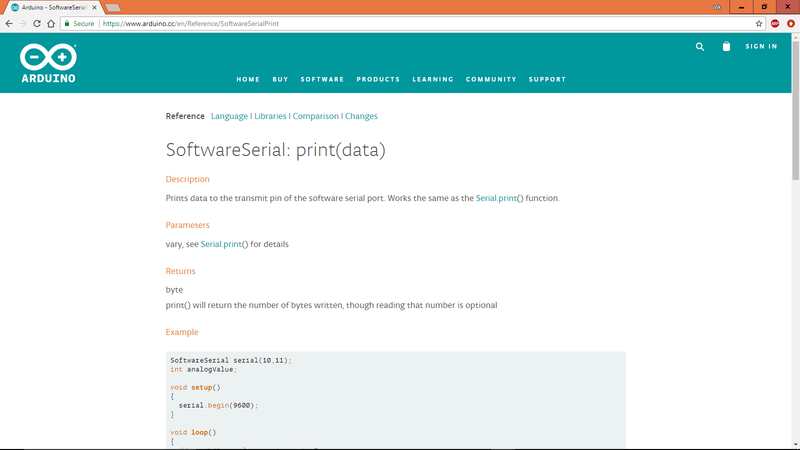Open the SUPPORT menu
800x450 pixels.
[x=547, y=80]
